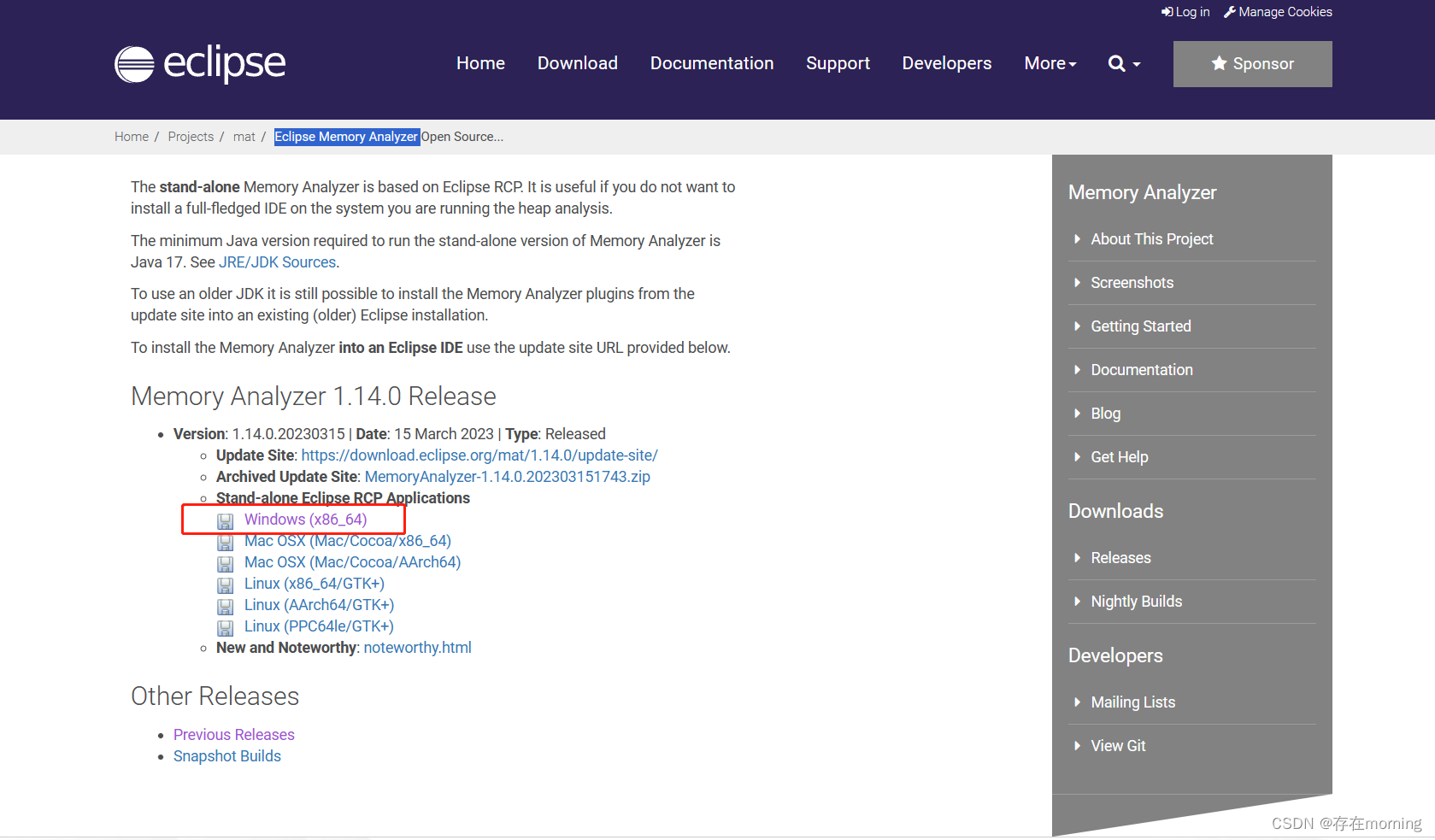This screenshot has width=1435, height=840.
Task: Click the disk icon beside Linux (PPC64le/GTK+)
Action: (226, 628)
